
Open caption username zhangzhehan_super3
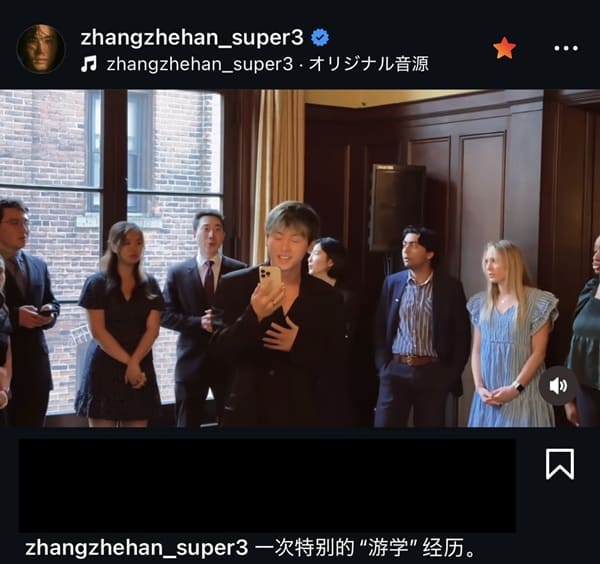click(x=137, y=548)
